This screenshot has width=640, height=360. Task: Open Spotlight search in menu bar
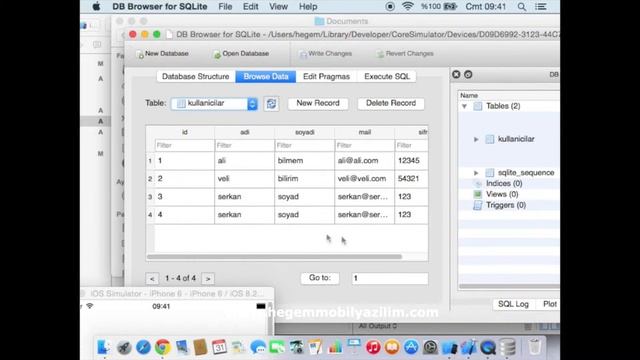[522, 7]
